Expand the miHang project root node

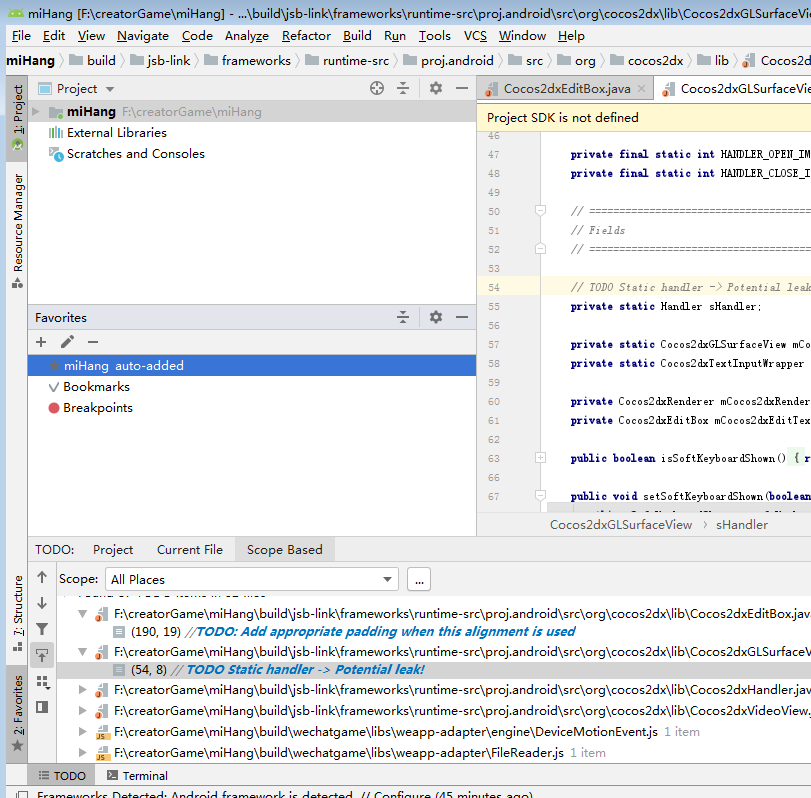click(x=36, y=112)
